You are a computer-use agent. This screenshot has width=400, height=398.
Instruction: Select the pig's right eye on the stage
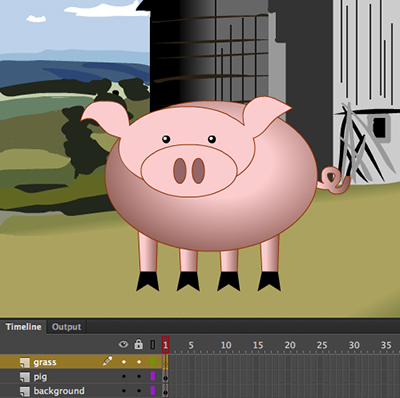click(x=212, y=139)
